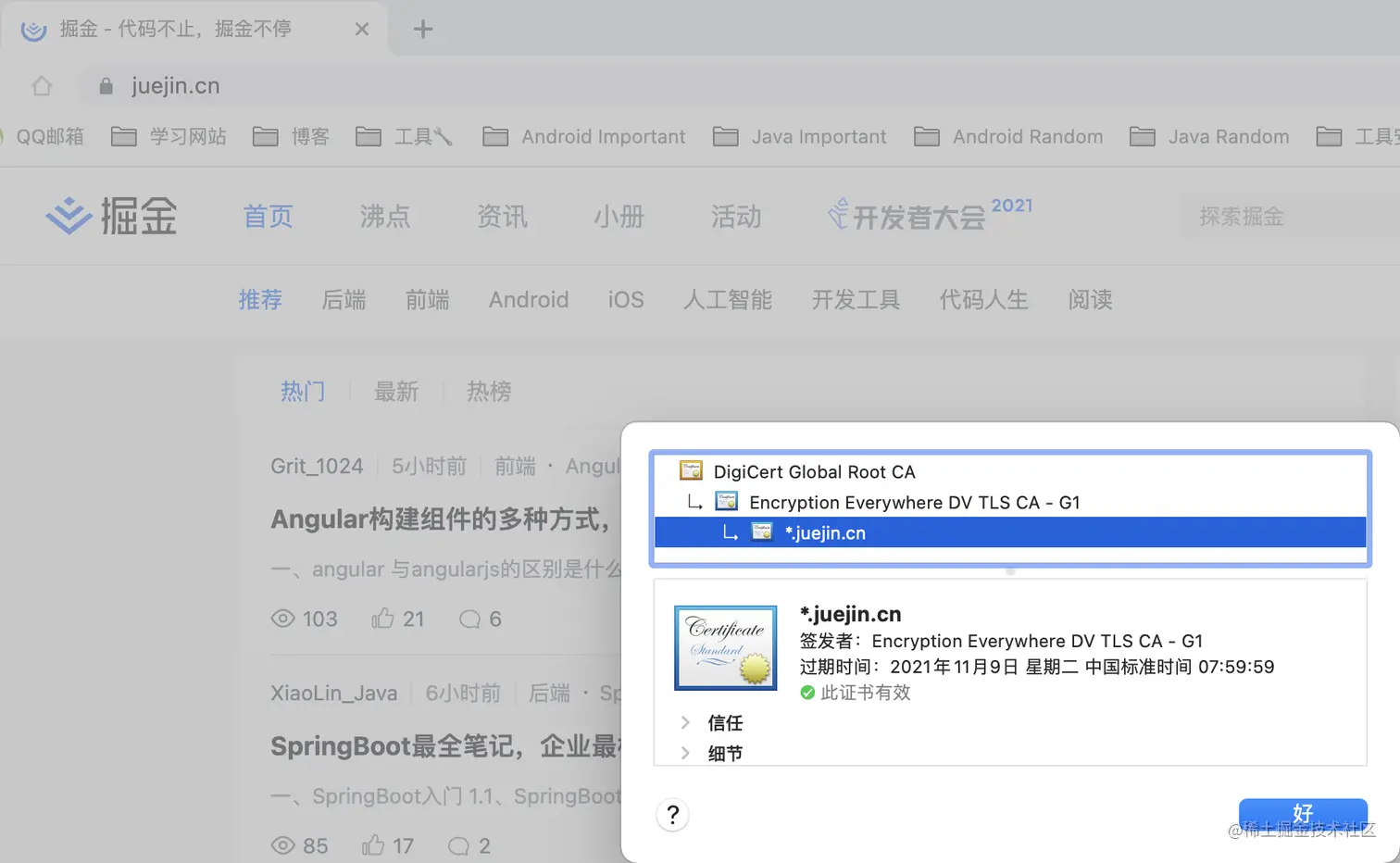Viewport: 1400px width, 863px height.
Task: Click the home icon left of address bar
Action: coord(41,85)
